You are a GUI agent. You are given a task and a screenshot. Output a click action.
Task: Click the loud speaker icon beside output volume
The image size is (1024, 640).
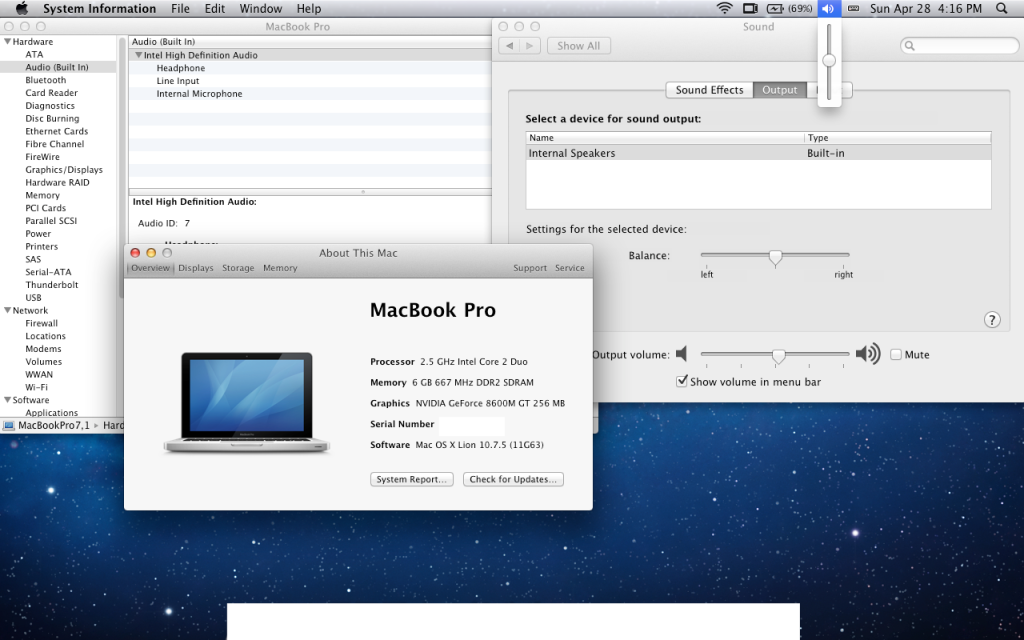coord(868,354)
